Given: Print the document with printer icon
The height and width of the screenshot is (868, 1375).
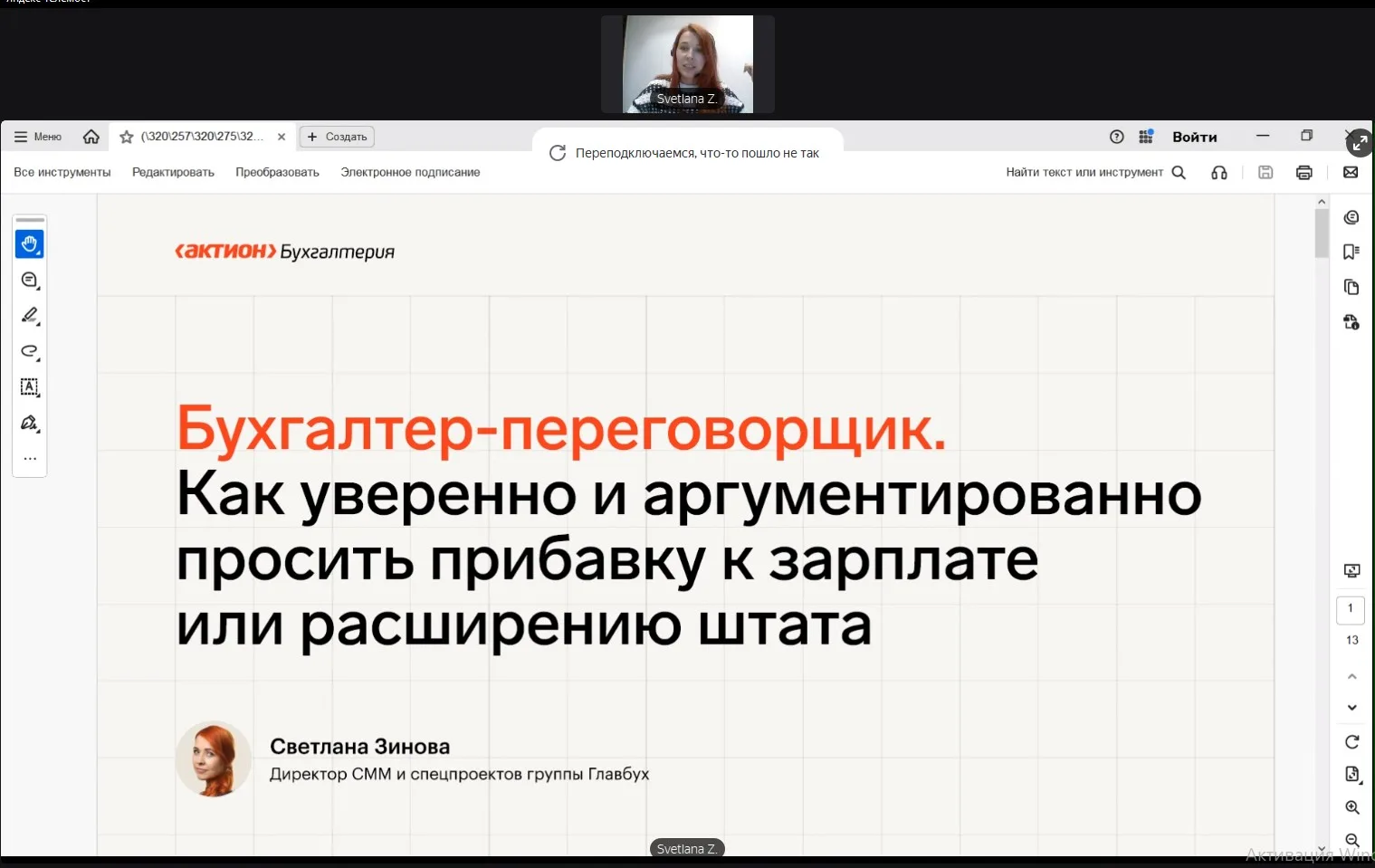Looking at the screenshot, I should pos(1304,172).
